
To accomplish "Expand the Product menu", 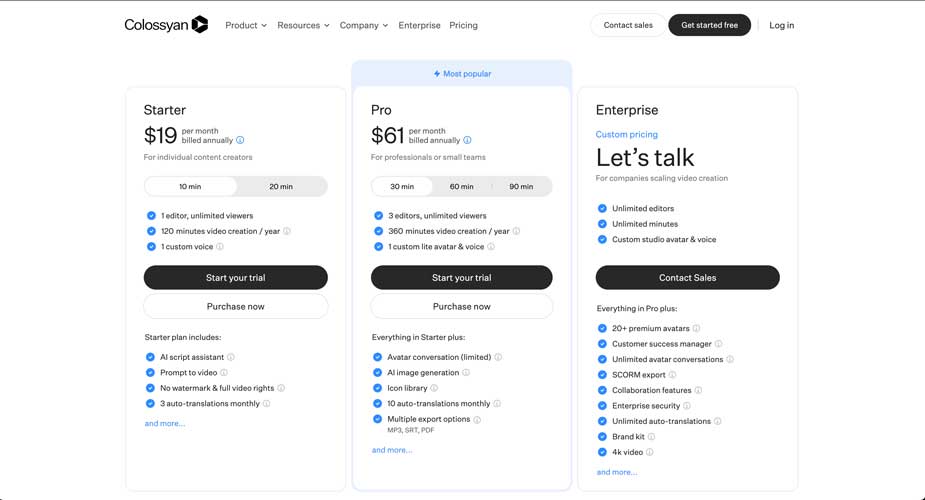I will coord(246,25).
